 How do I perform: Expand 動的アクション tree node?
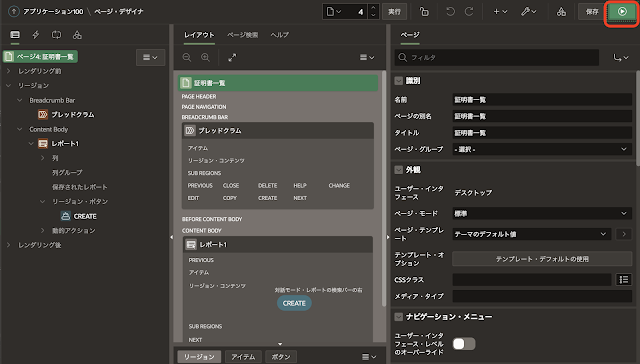43,231
